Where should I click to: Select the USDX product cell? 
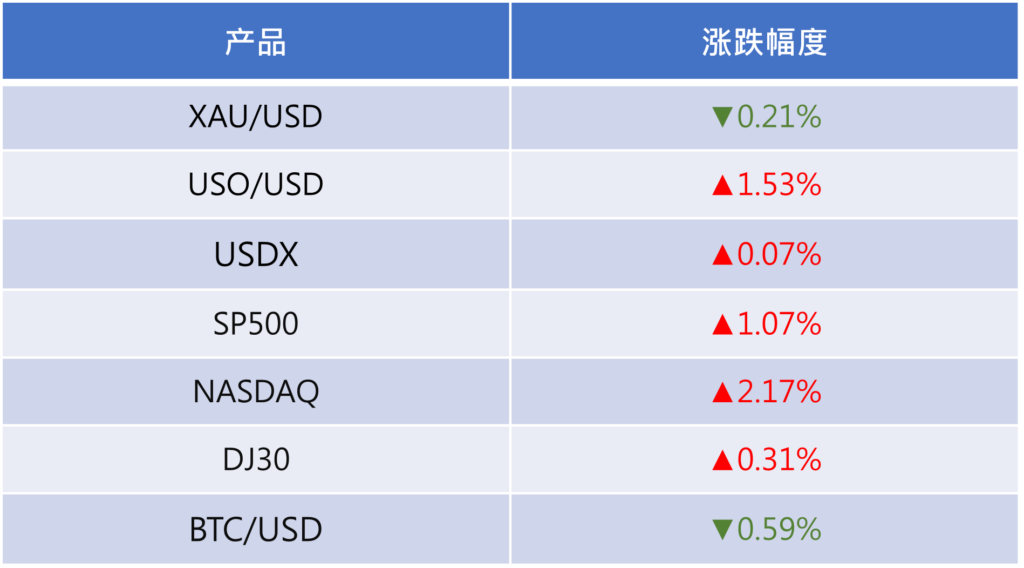(x=256, y=255)
